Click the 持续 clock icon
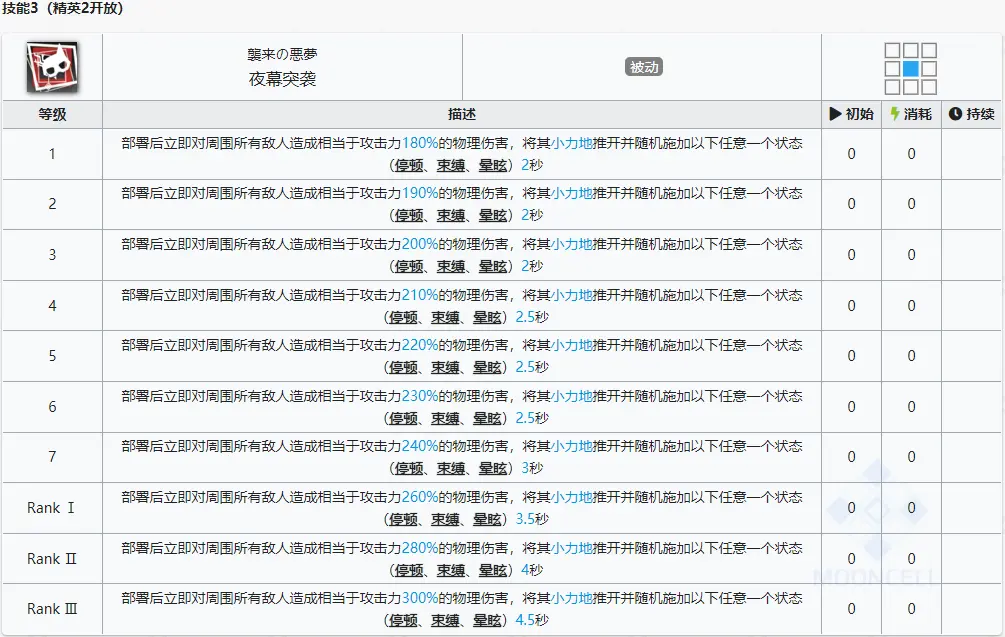This screenshot has width=1005, height=637. click(x=955, y=114)
